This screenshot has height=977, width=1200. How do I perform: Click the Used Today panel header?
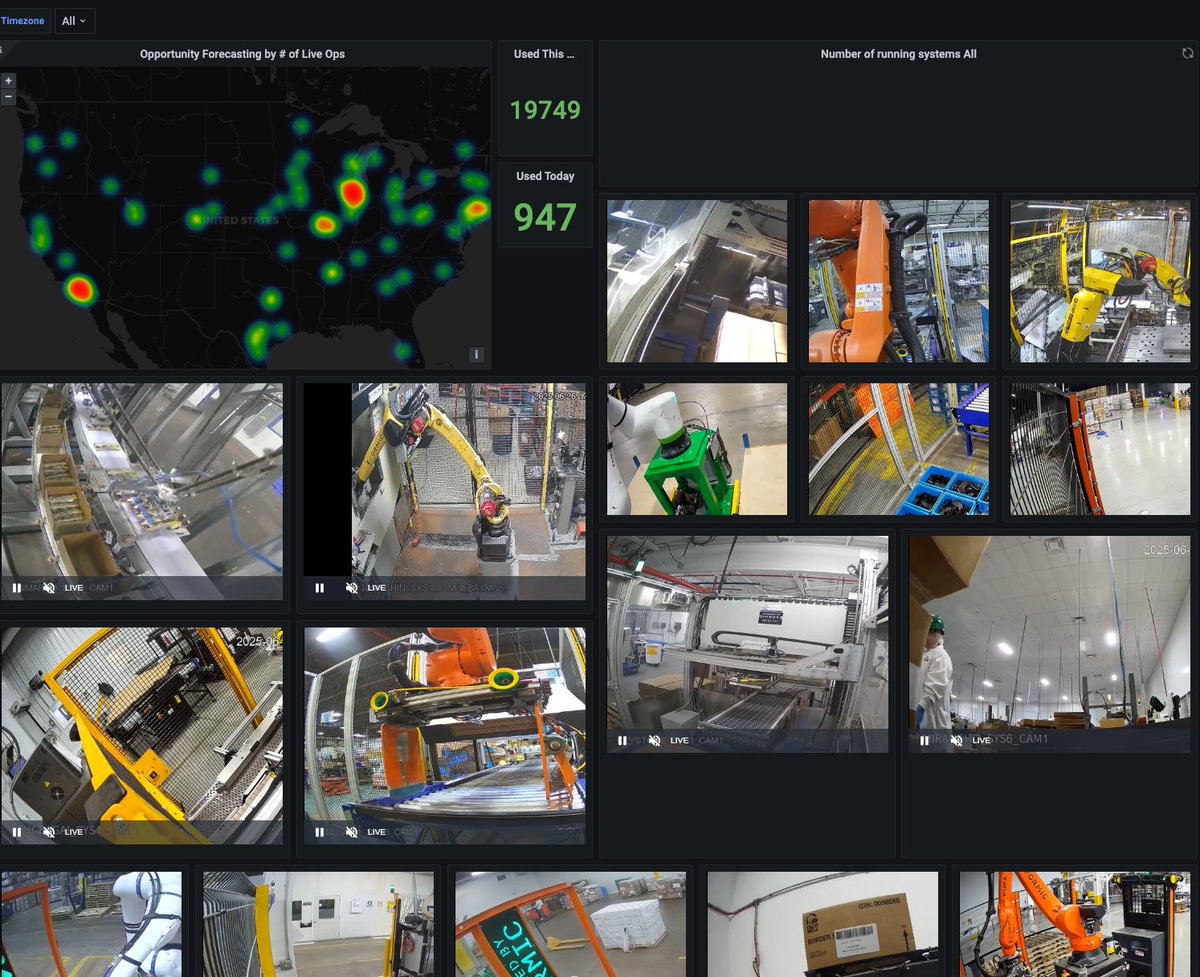click(544, 176)
